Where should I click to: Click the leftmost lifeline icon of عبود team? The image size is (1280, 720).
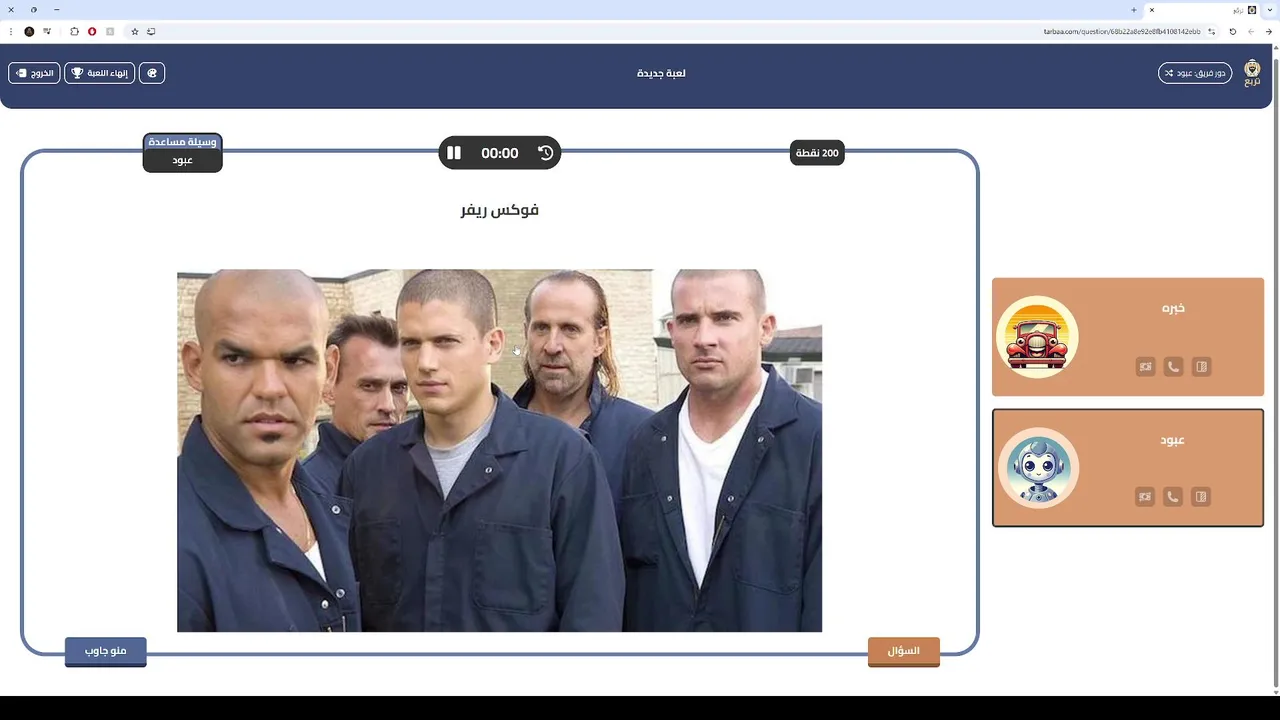coord(1145,496)
